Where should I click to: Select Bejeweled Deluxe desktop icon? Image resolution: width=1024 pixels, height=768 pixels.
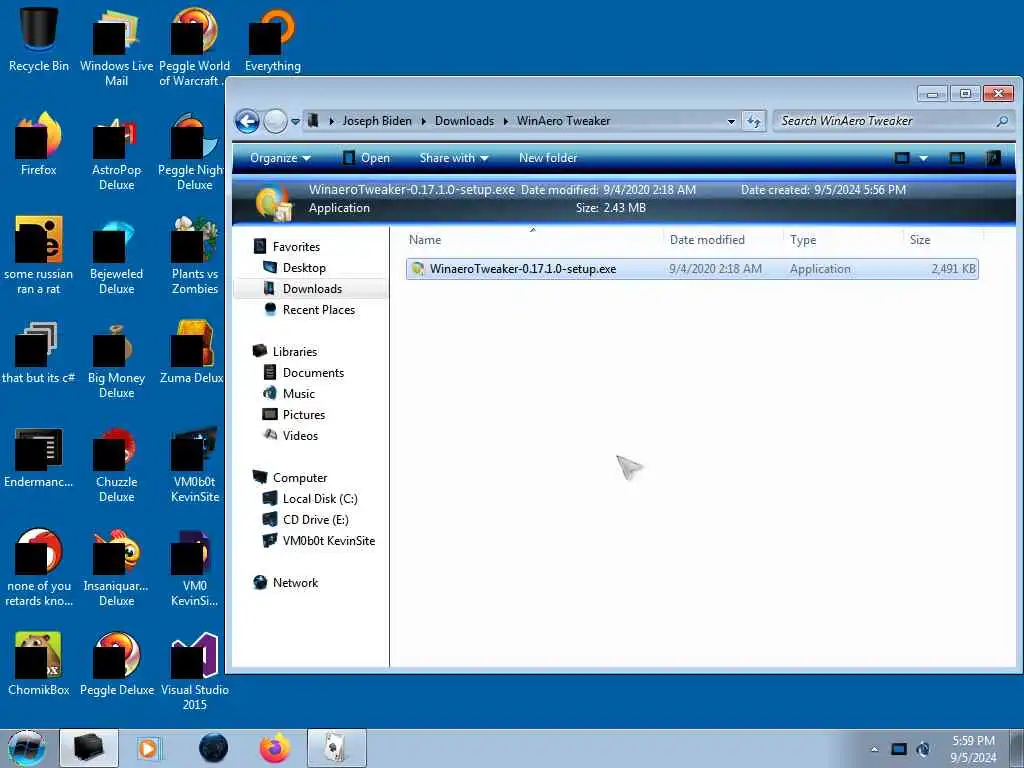[x=116, y=255]
